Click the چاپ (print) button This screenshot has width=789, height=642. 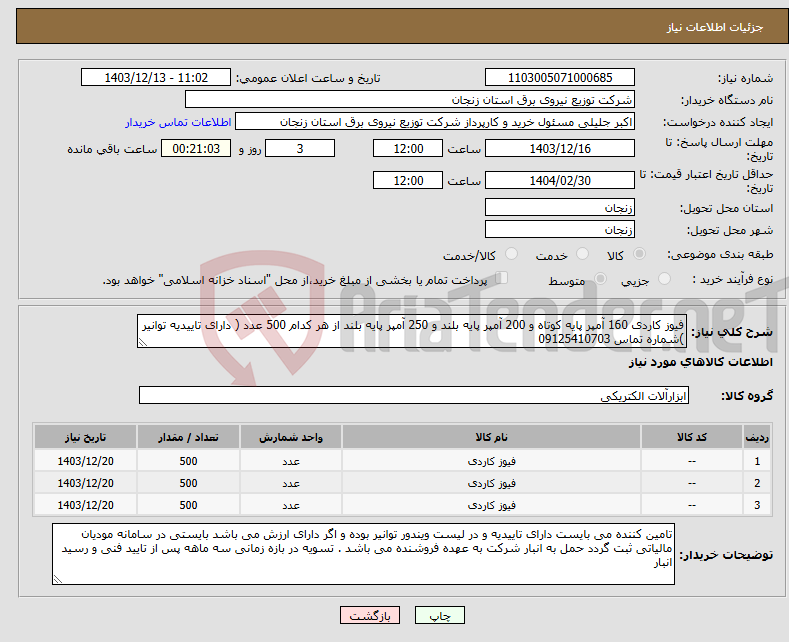[439, 615]
